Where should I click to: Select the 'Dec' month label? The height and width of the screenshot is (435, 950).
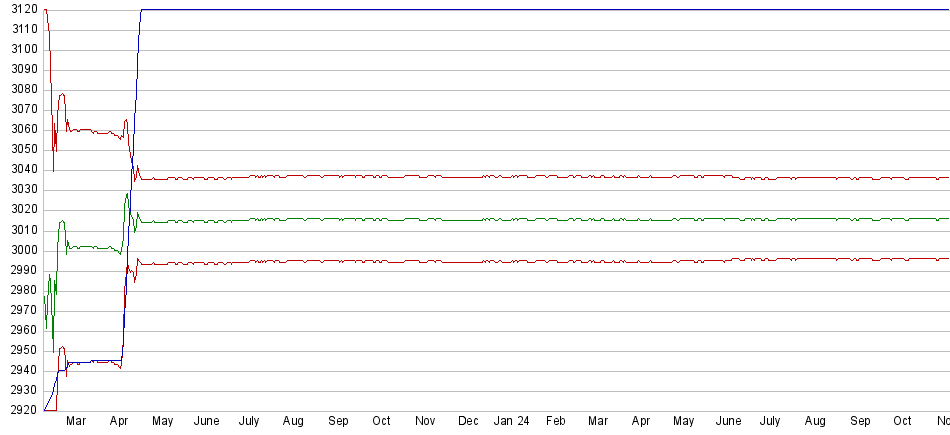pyautogui.click(x=468, y=422)
